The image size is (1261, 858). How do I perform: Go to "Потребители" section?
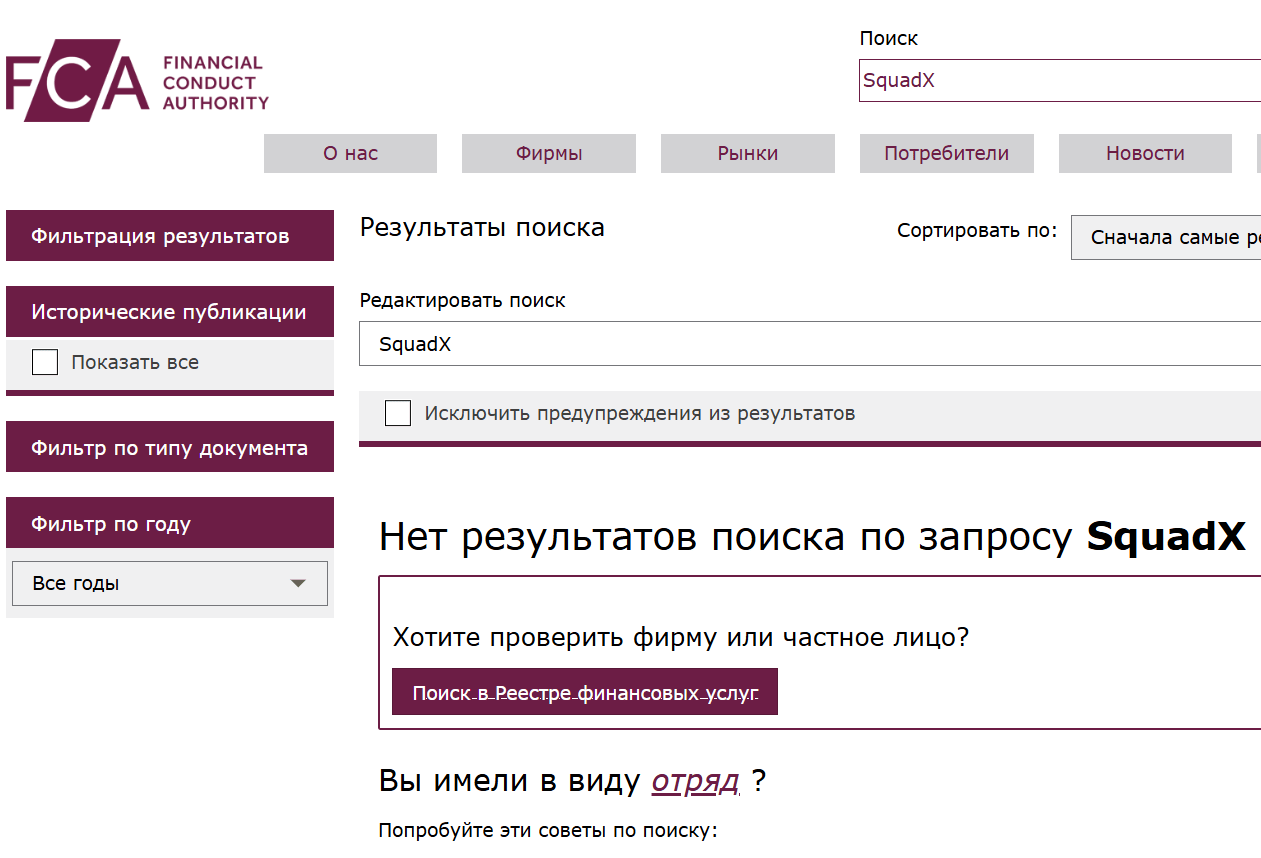(946, 153)
